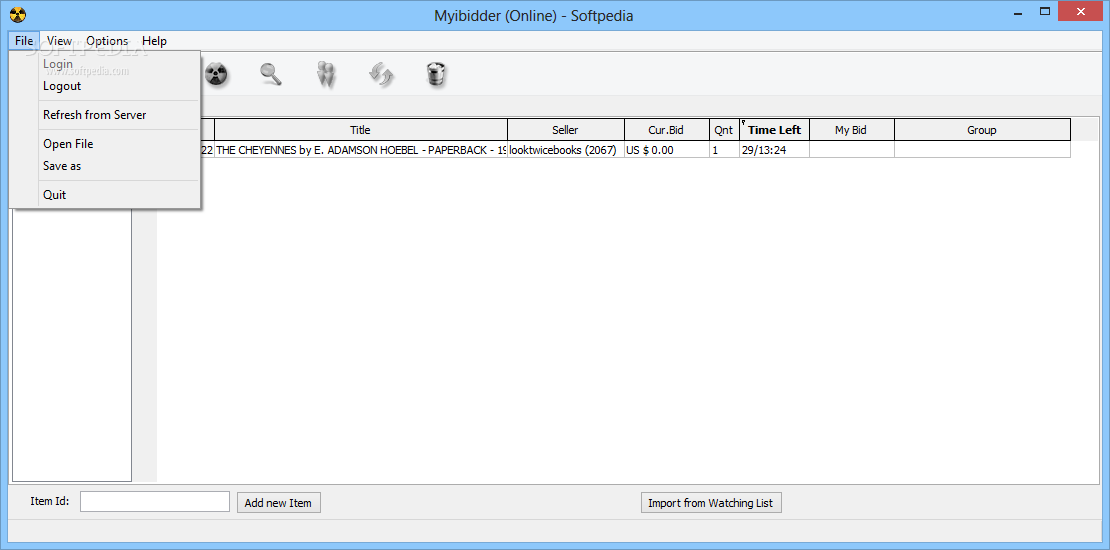Click the Qnt column header

(724, 130)
